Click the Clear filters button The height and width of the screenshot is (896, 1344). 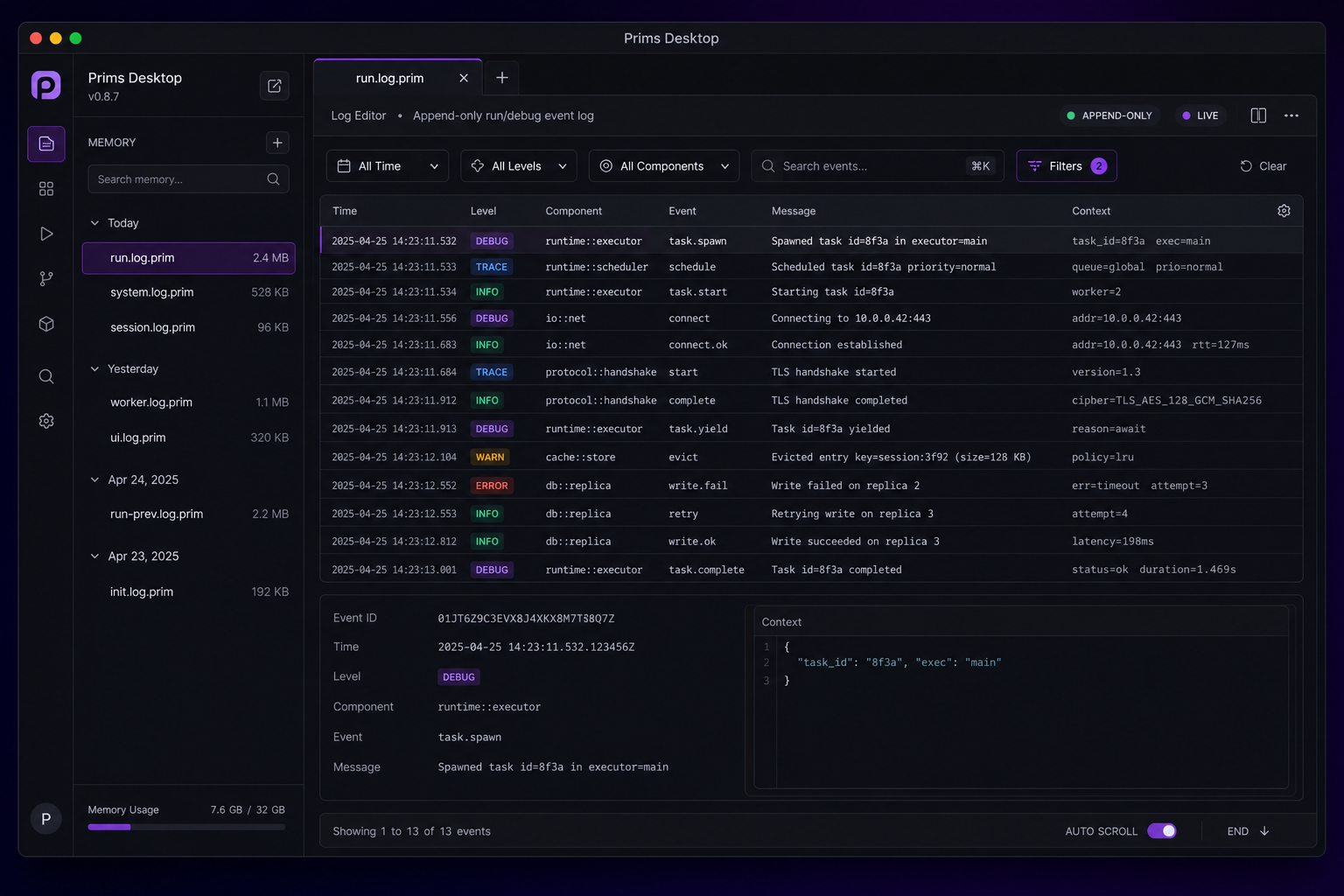[x=1263, y=166]
